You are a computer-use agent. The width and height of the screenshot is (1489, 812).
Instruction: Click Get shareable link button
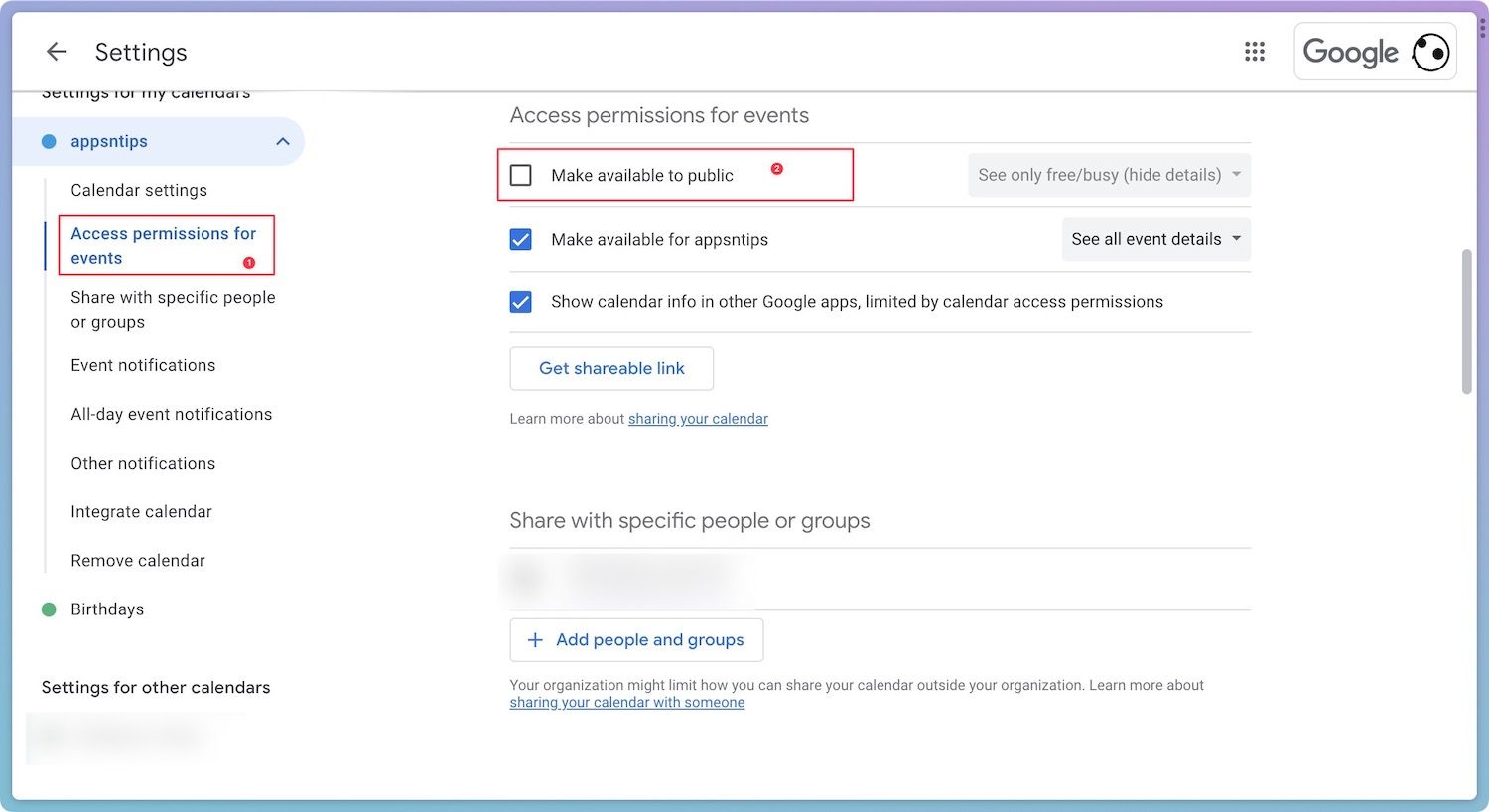pos(611,369)
